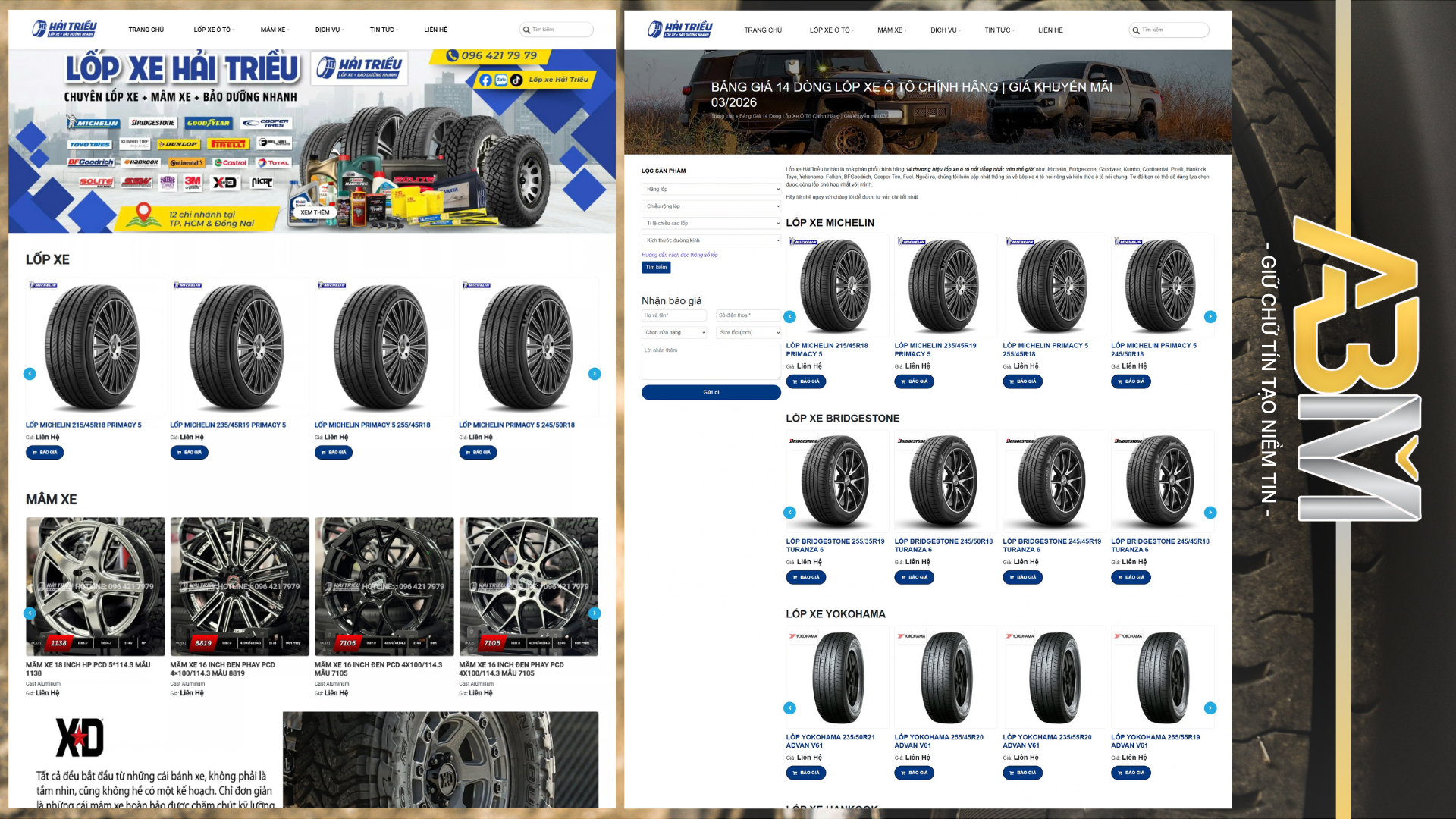Open the Hướng dẫn cách đọc thông số lốp link
The height and width of the screenshot is (819, 1456).
tap(679, 256)
